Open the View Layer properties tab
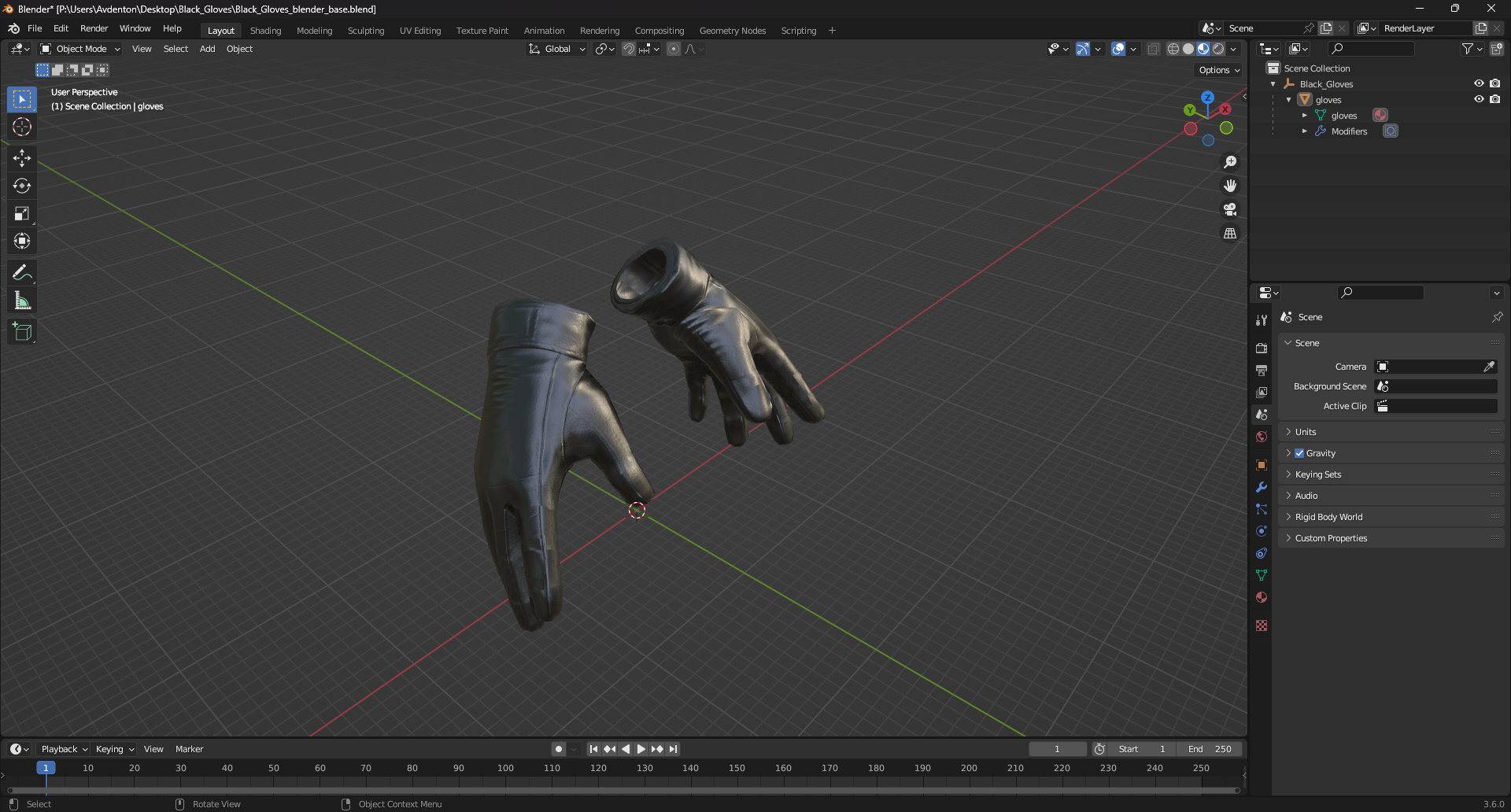Viewport: 1511px width, 812px height. point(1262,392)
